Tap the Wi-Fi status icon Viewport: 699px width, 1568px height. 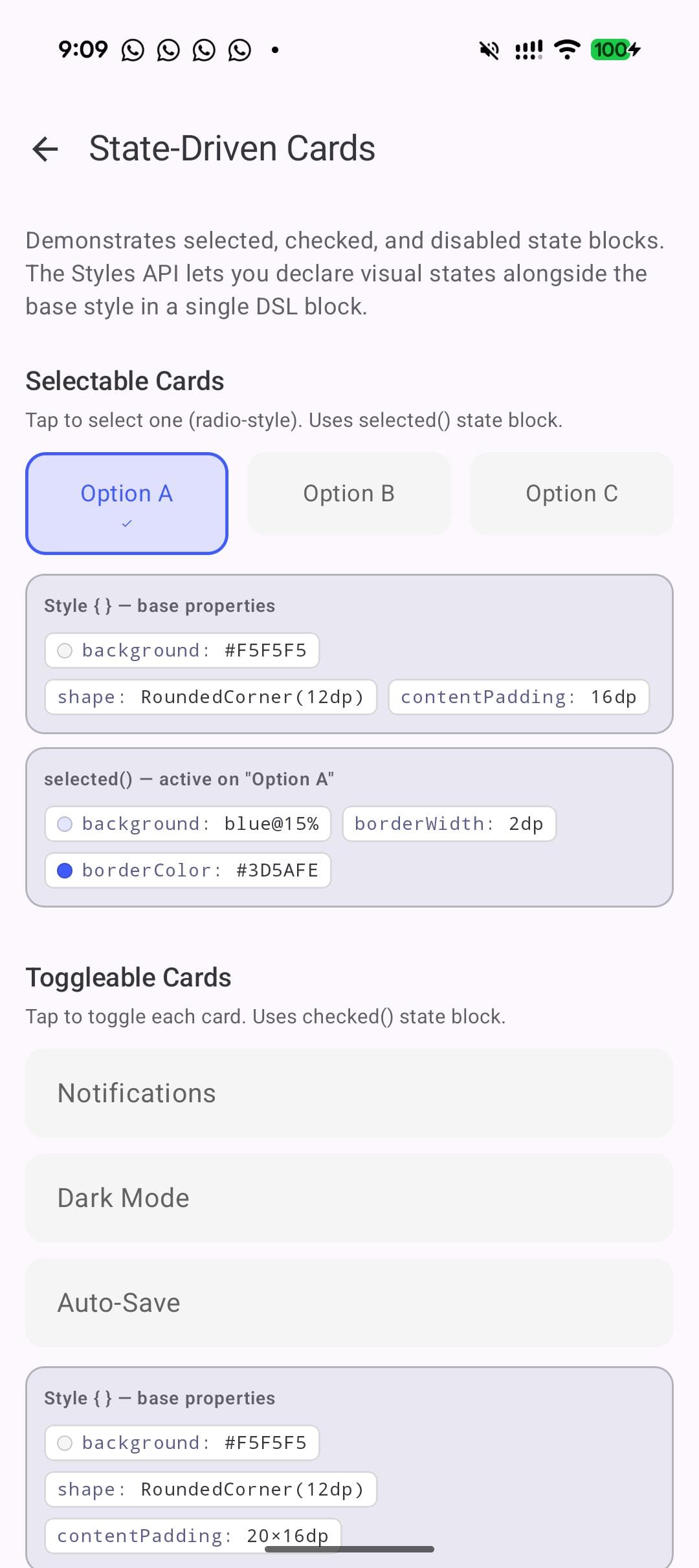pyautogui.click(x=568, y=49)
